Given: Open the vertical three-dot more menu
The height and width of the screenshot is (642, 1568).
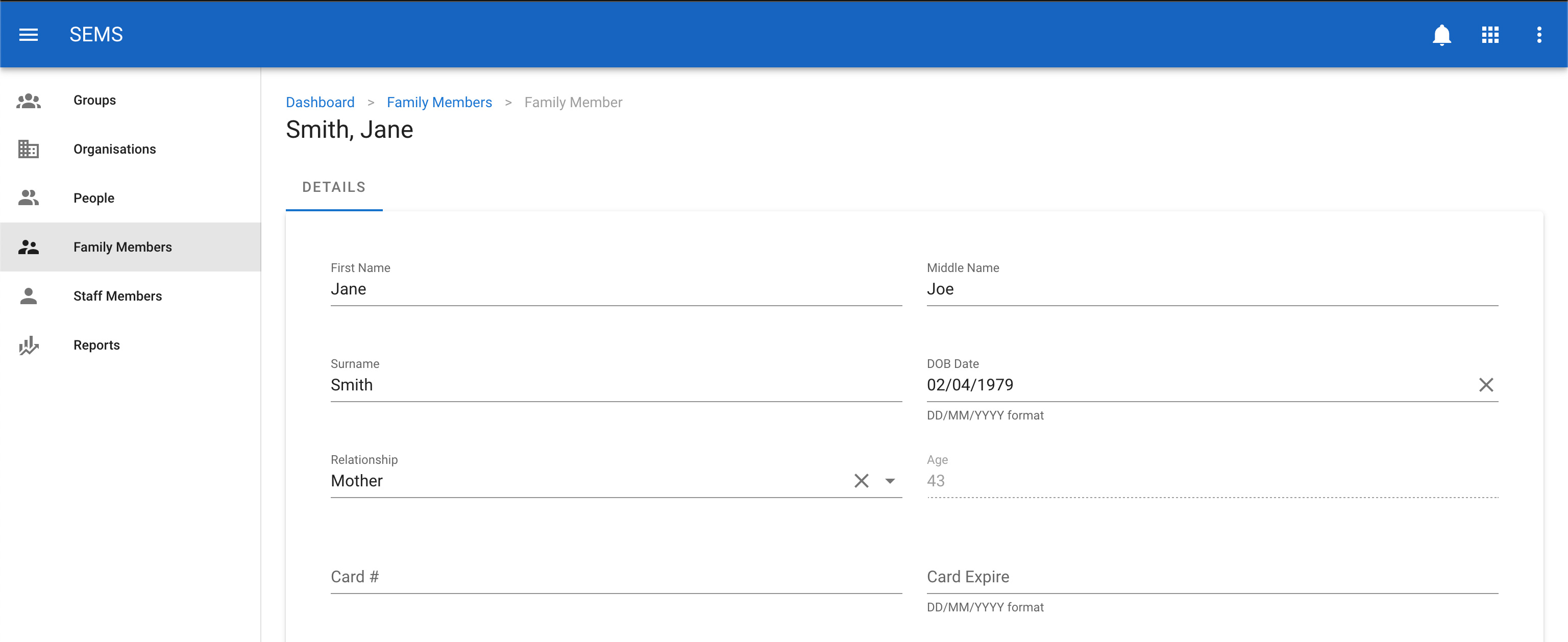Looking at the screenshot, I should [x=1538, y=35].
